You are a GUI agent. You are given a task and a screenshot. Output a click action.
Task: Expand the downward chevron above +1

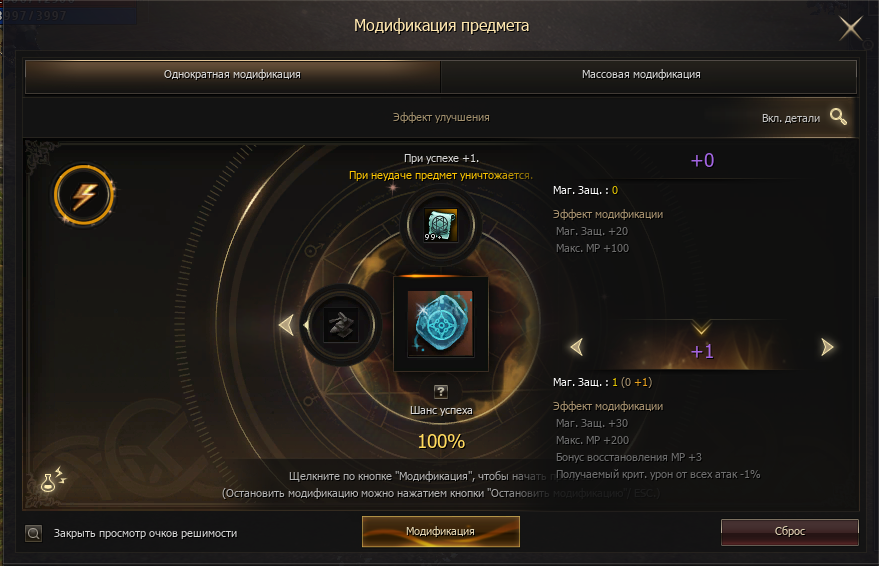701,327
